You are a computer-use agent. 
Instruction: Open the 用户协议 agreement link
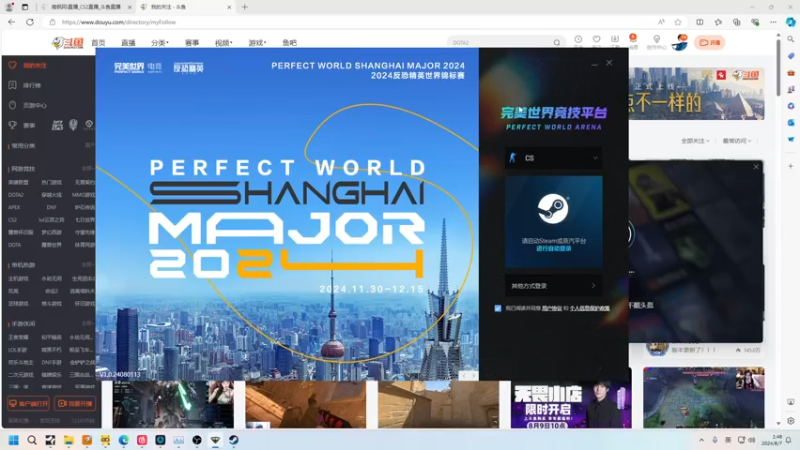click(552, 308)
